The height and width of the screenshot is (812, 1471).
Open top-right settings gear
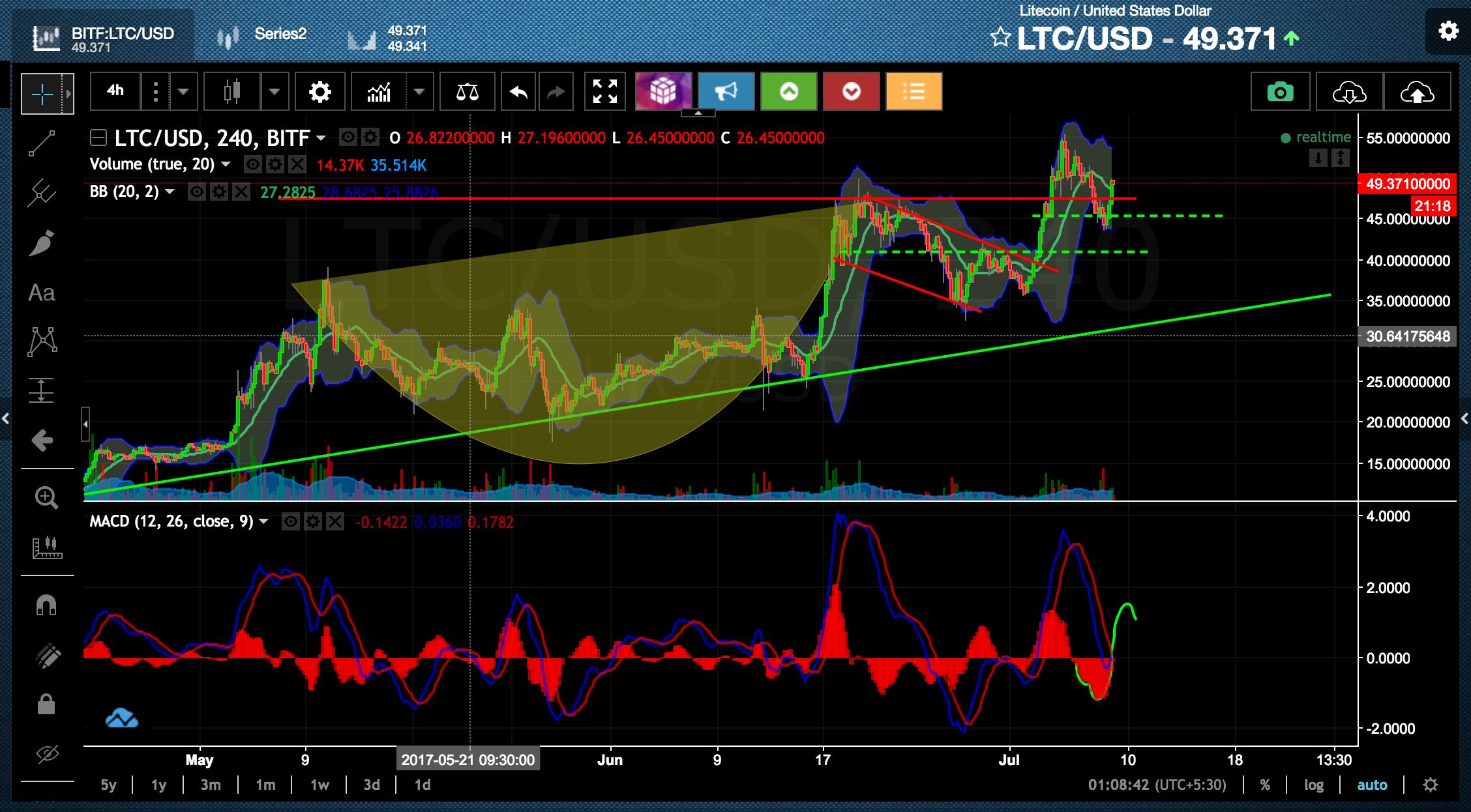pyautogui.click(x=1448, y=31)
